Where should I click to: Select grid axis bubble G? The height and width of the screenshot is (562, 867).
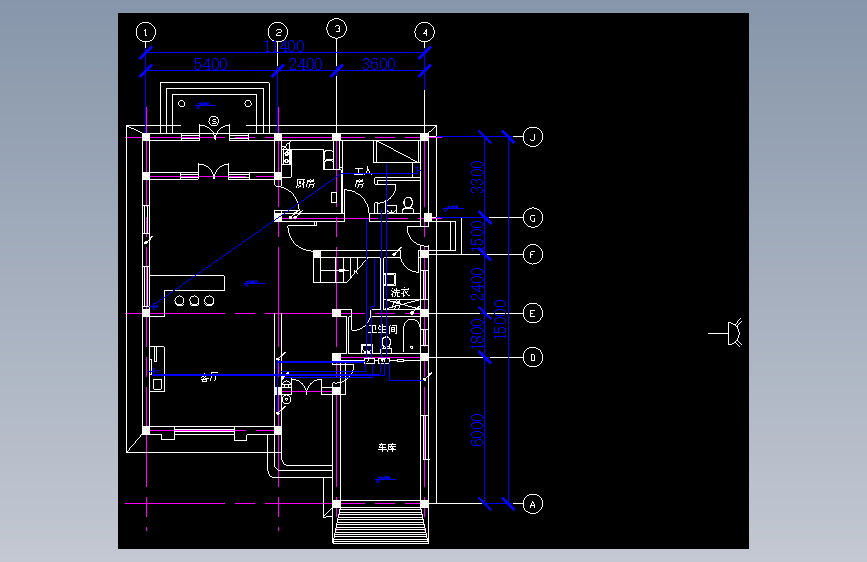click(533, 218)
